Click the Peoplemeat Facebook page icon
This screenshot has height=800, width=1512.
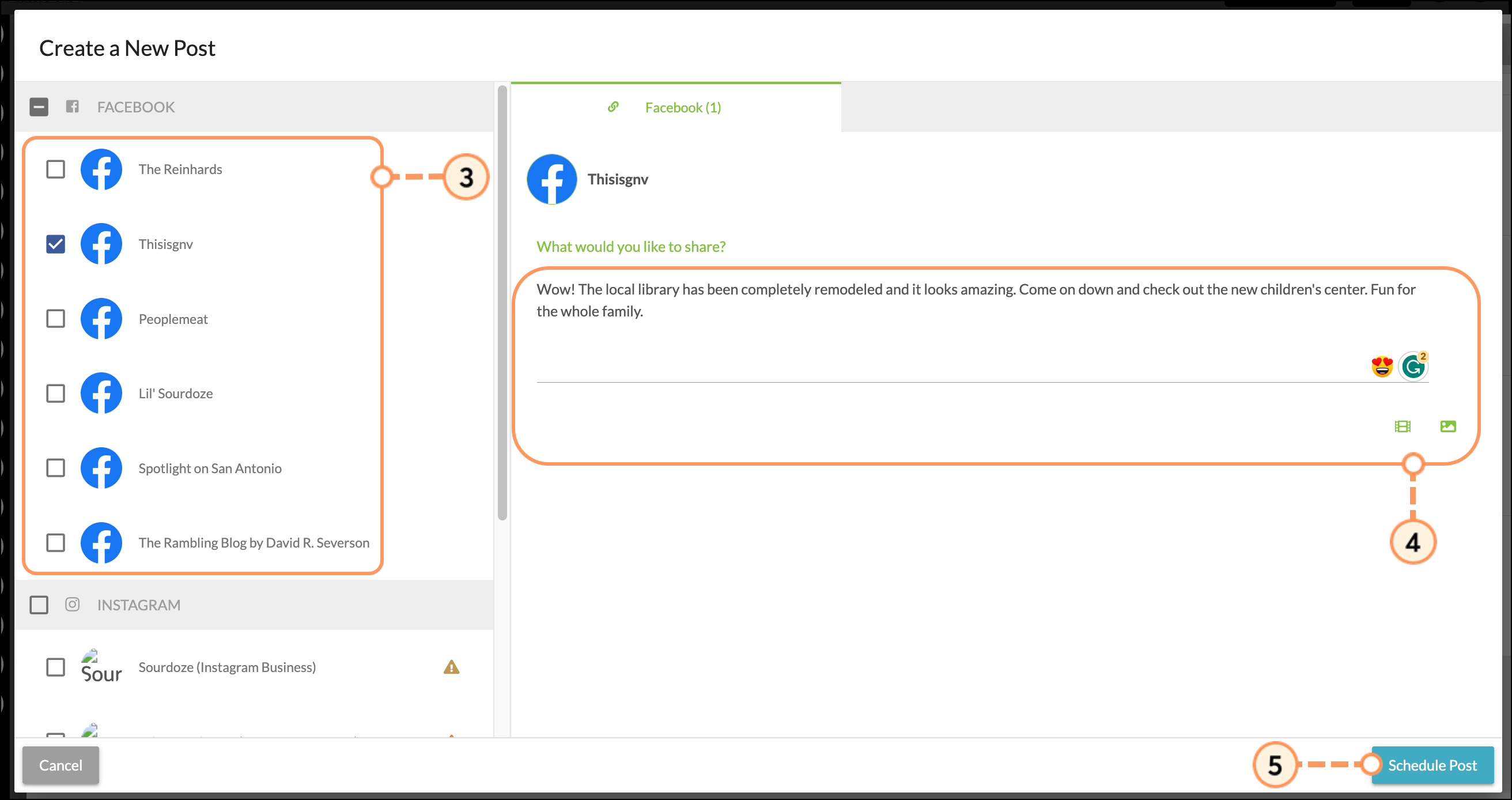pos(101,319)
